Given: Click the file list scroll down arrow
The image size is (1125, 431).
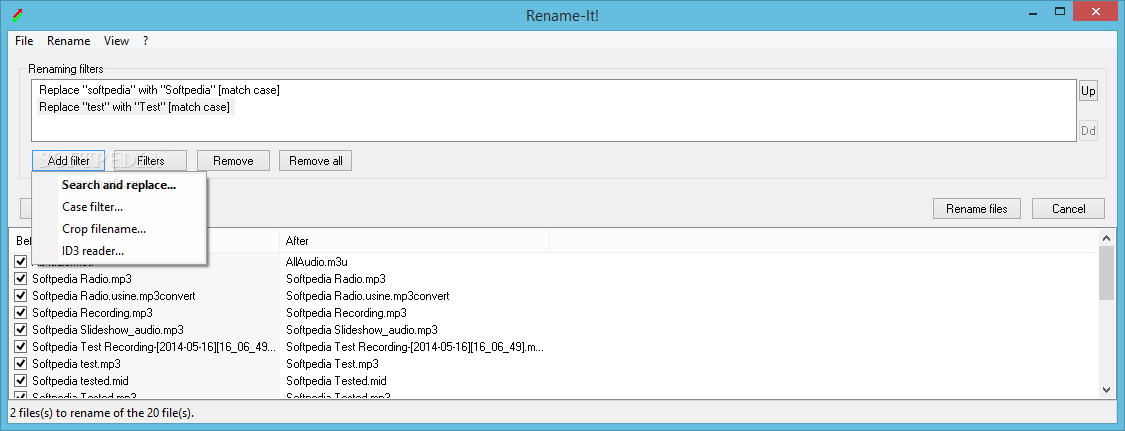Looking at the screenshot, I should point(1106,389).
